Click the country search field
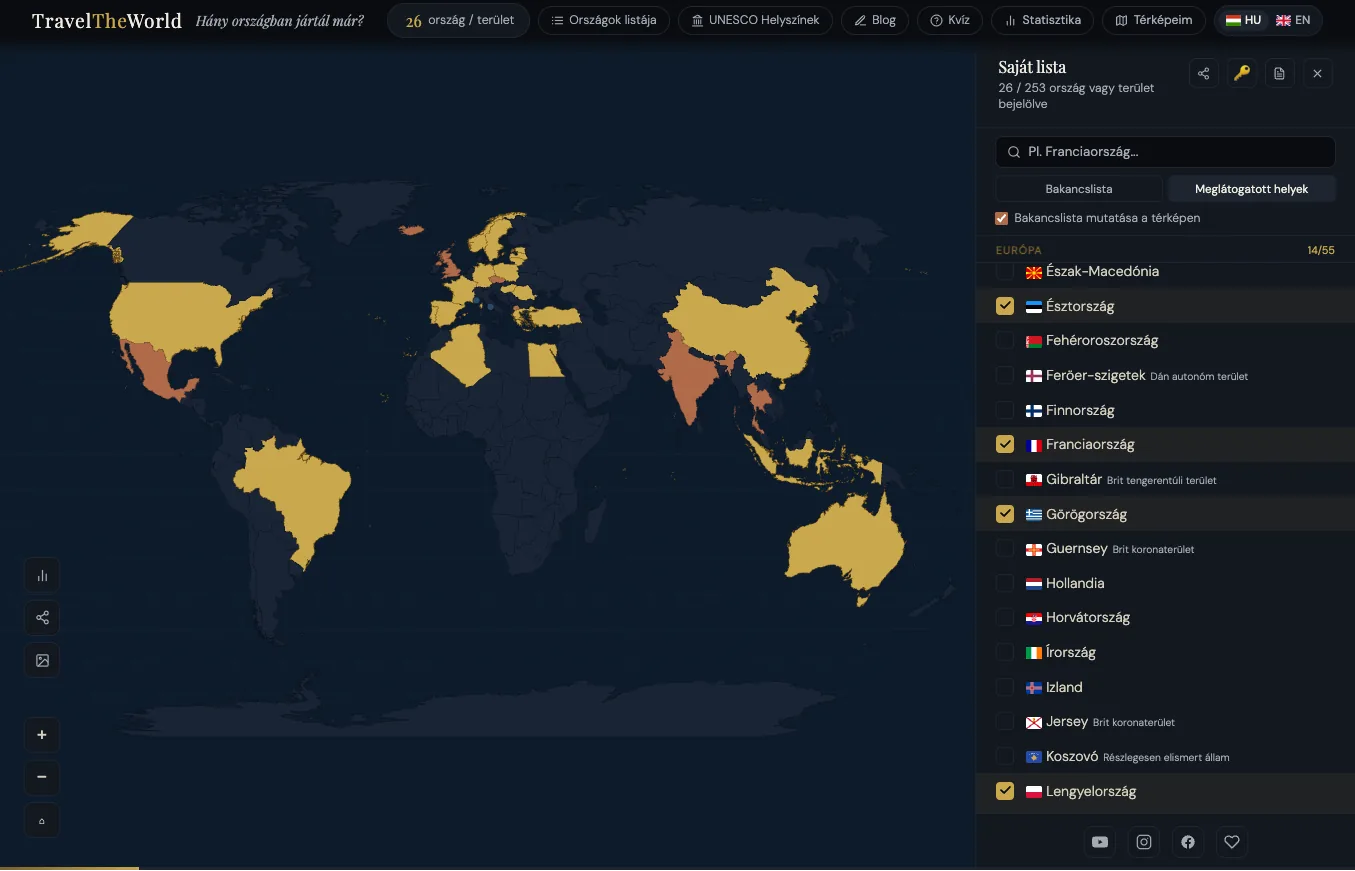This screenshot has width=1355, height=871. coord(1165,152)
